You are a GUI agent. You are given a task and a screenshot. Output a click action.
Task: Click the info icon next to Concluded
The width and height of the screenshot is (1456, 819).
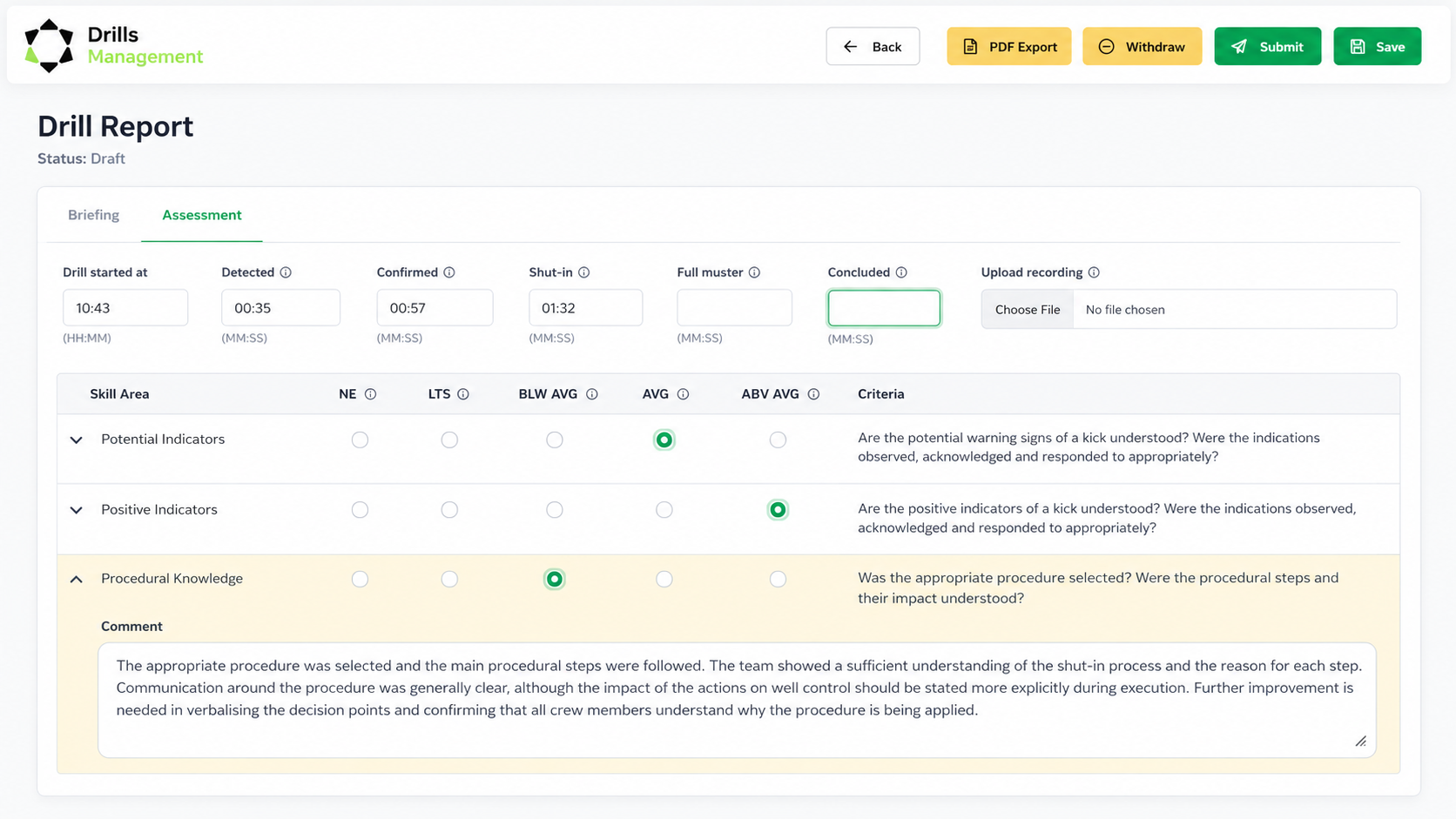pos(902,272)
